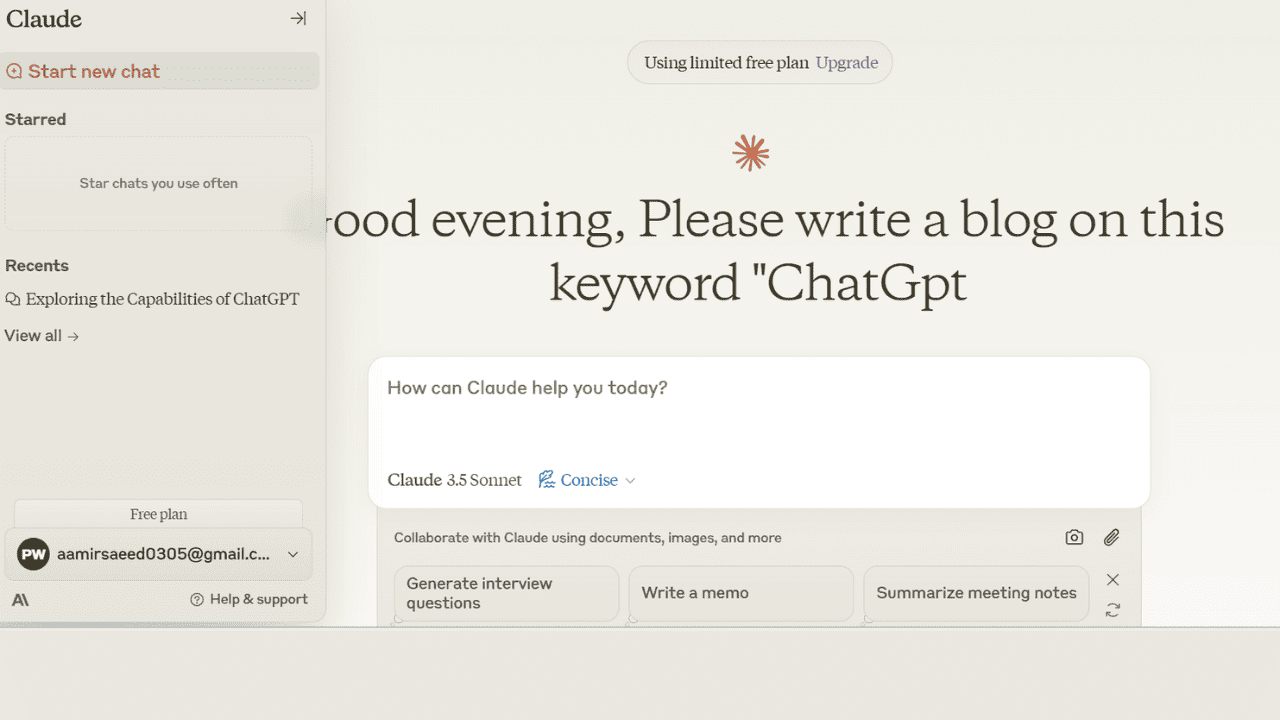Click the Start new chat plus icon
This screenshot has height=720, width=1280.
point(14,71)
